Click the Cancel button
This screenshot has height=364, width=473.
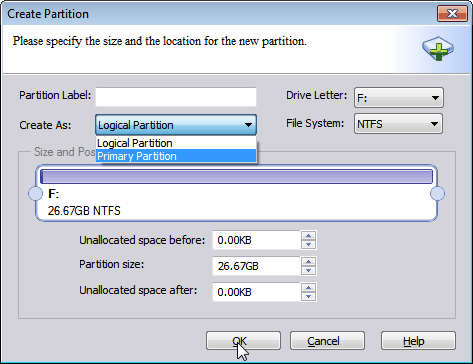pos(327,341)
